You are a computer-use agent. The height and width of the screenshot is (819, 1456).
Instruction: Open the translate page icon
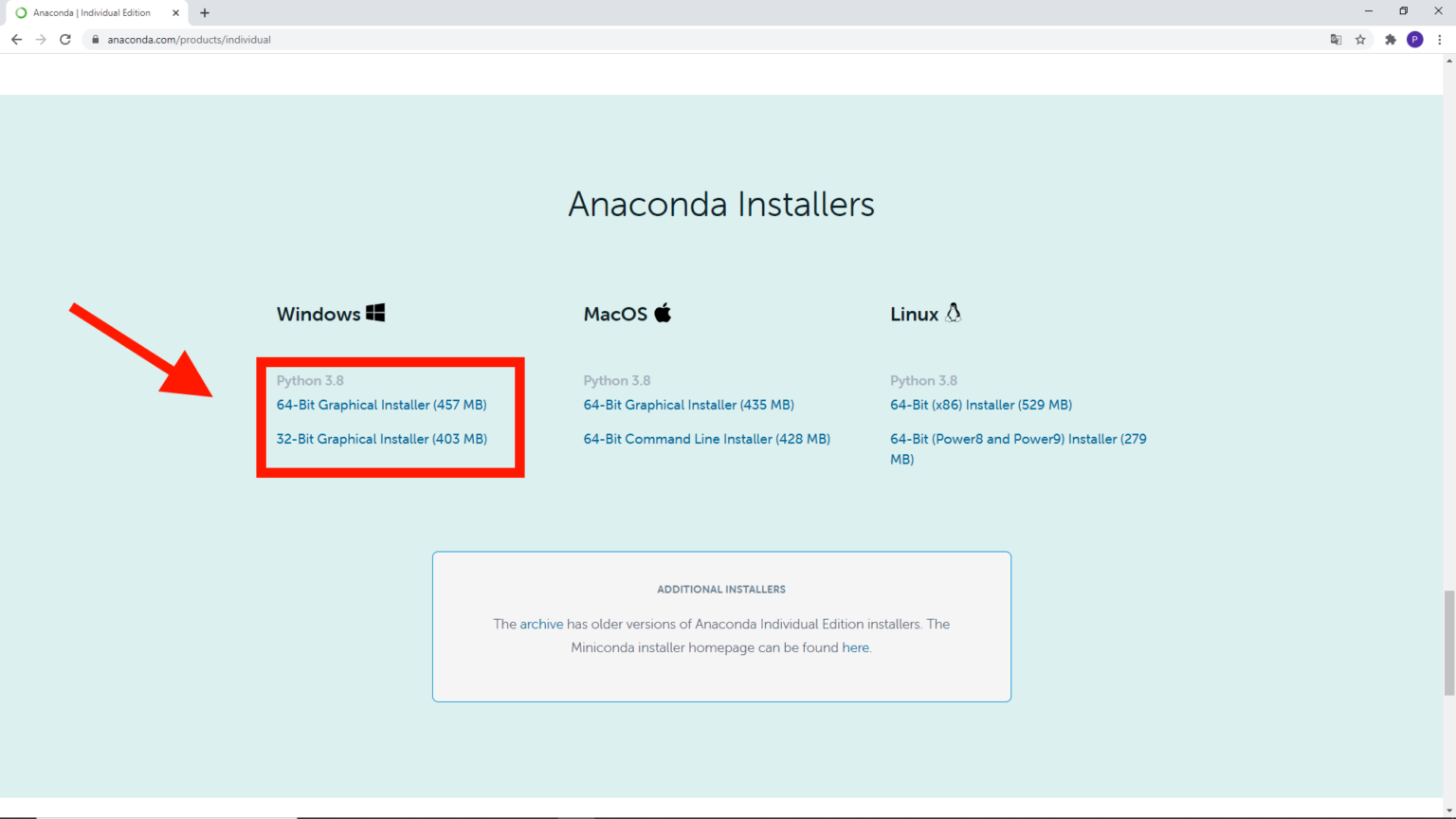point(1336,40)
